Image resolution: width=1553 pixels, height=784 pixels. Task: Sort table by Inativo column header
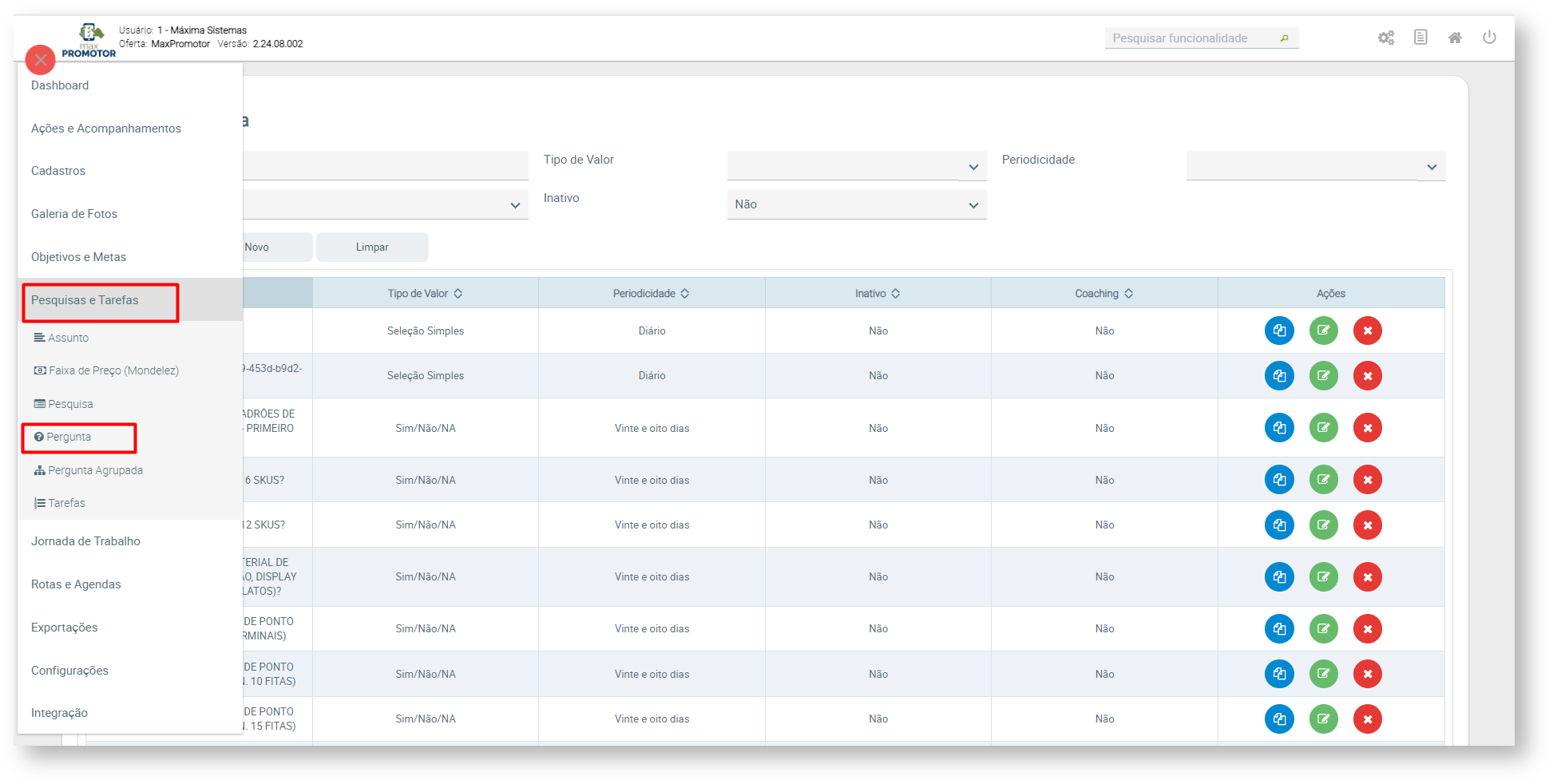coord(878,294)
